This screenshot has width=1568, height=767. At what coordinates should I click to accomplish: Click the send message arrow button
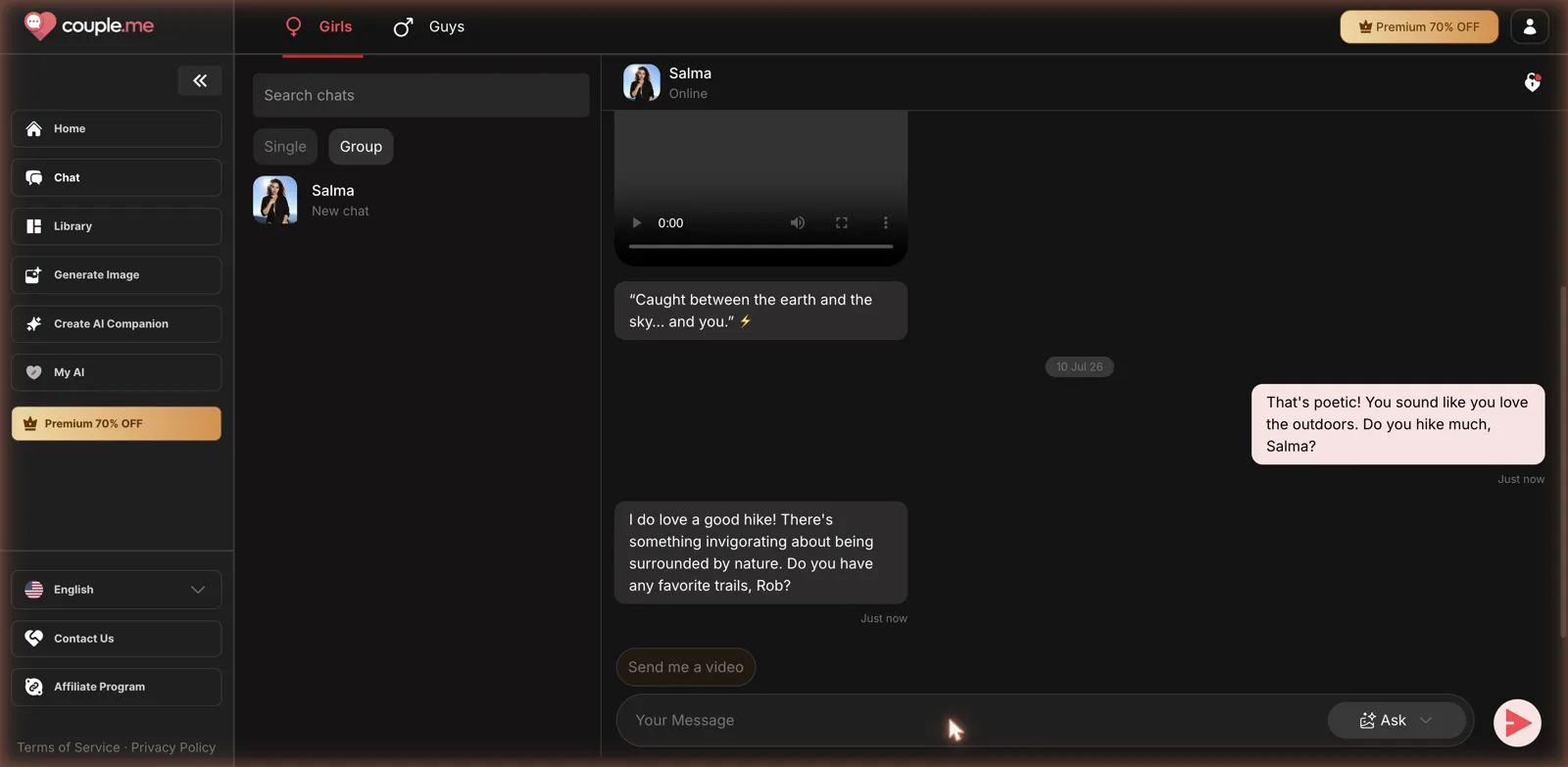coord(1517,723)
